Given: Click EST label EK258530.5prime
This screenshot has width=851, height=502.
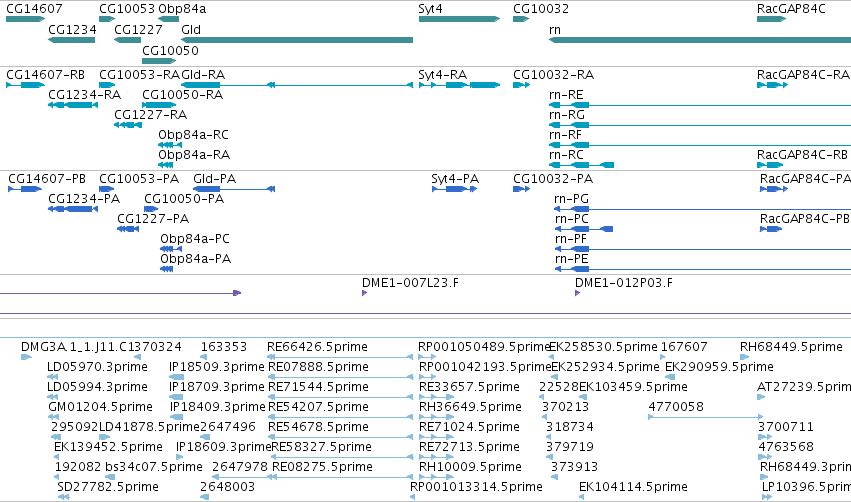Looking at the screenshot, I should pos(604,347).
